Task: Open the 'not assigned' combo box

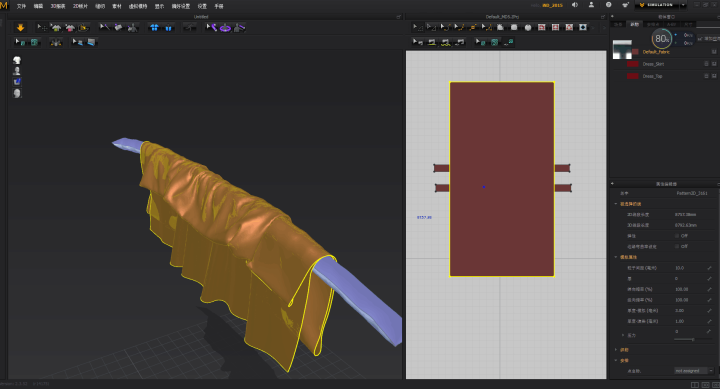Action: tap(694, 371)
